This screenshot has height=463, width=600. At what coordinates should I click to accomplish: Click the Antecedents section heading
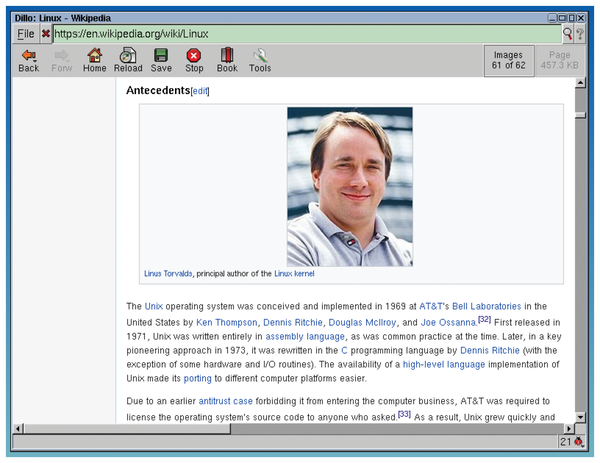(x=158, y=90)
